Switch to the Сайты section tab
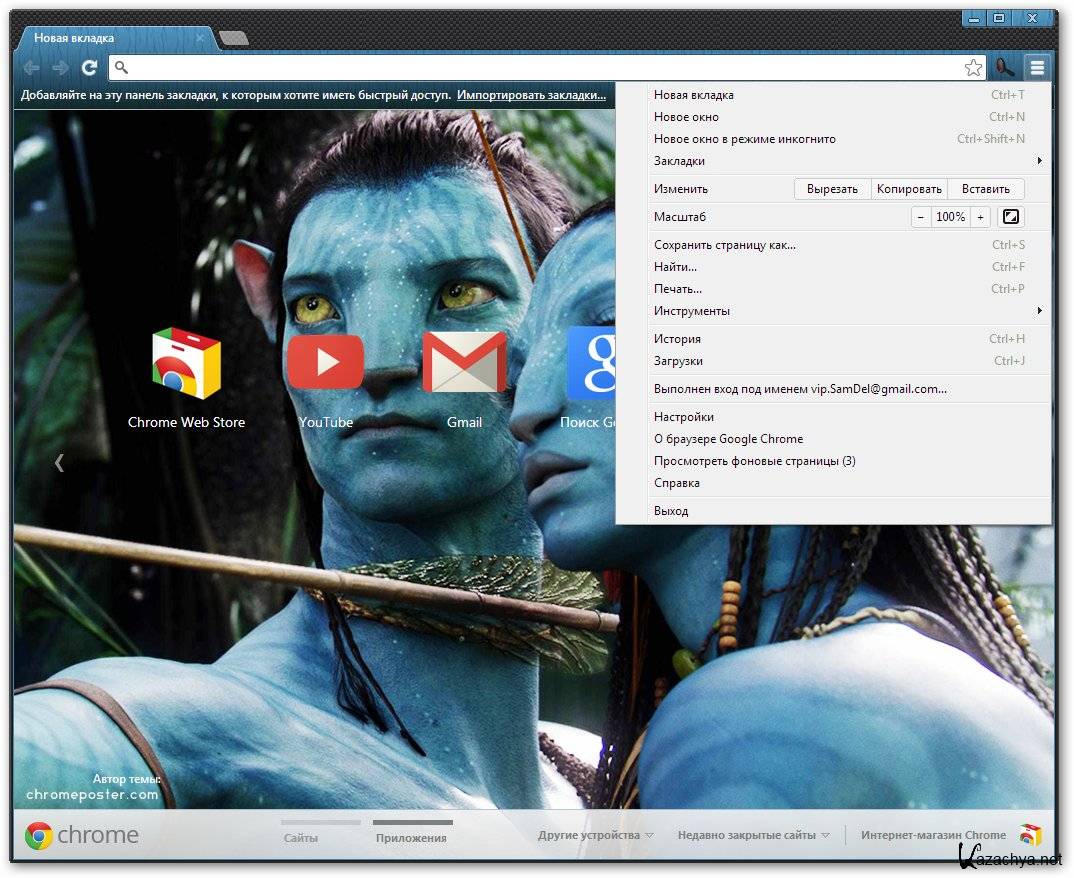The height and width of the screenshot is (878, 1074). (x=300, y=838)
